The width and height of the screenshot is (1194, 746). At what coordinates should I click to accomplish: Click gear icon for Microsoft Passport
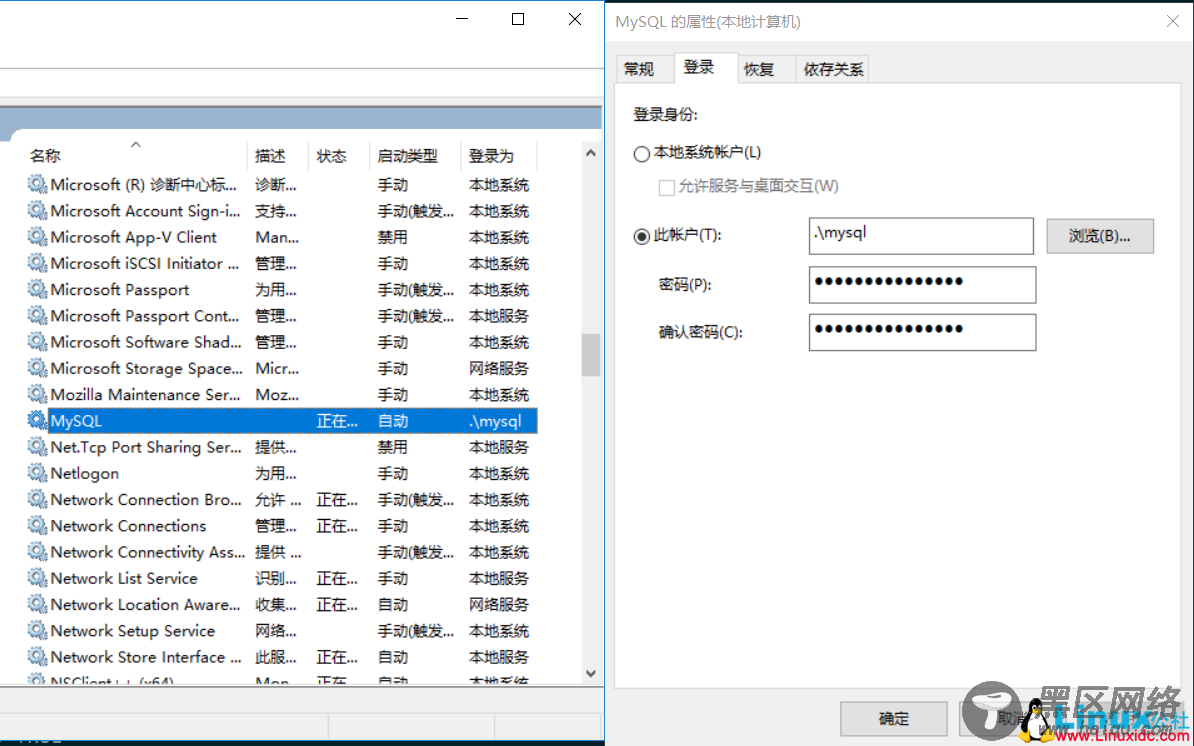37,289
